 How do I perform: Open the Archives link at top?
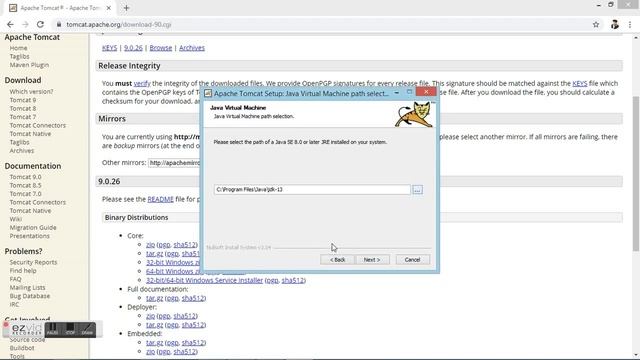192,48
